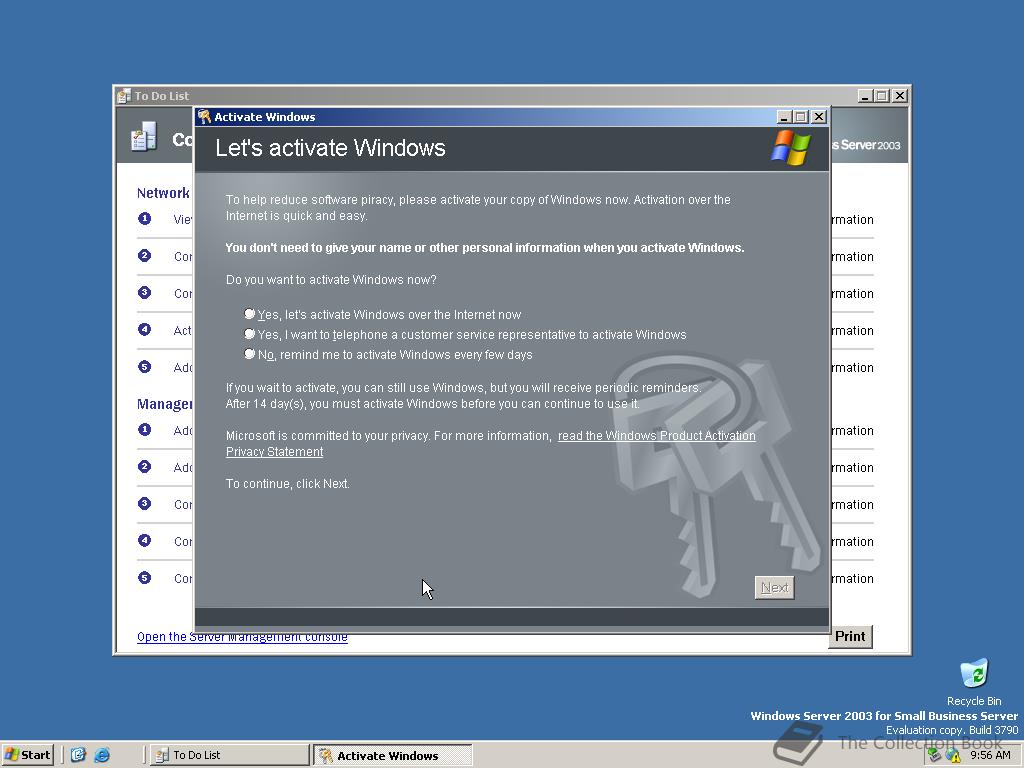Image resolution: width=1024 pixels, height=768 pixels.
Task: Click the Next button in Activate Windows
Action: point(775,588)
